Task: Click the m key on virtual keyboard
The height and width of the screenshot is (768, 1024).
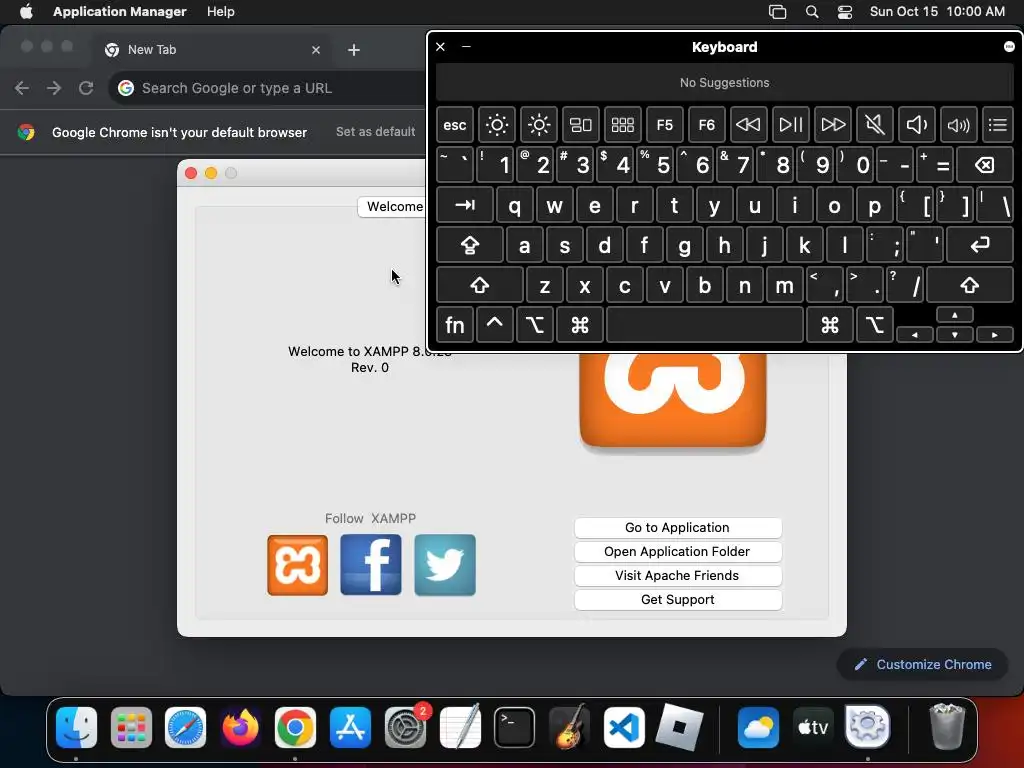Action: 784,285
